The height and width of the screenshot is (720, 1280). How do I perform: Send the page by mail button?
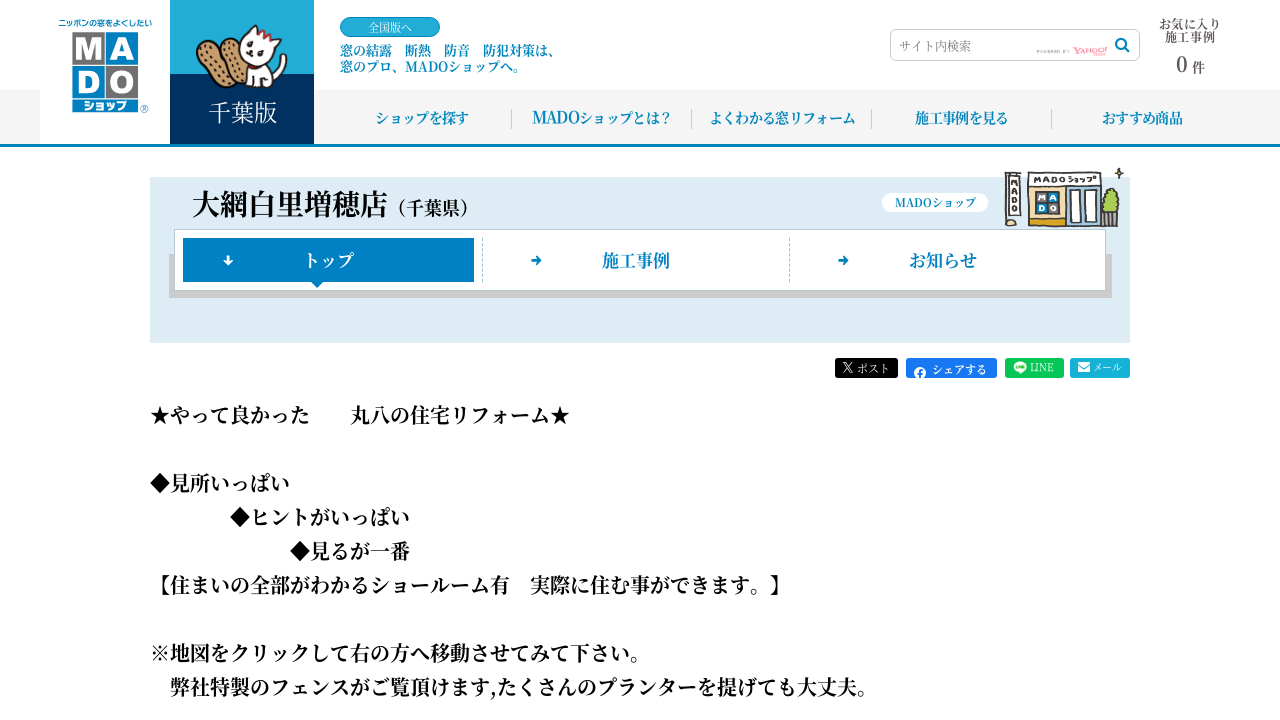pos(1099,368)
